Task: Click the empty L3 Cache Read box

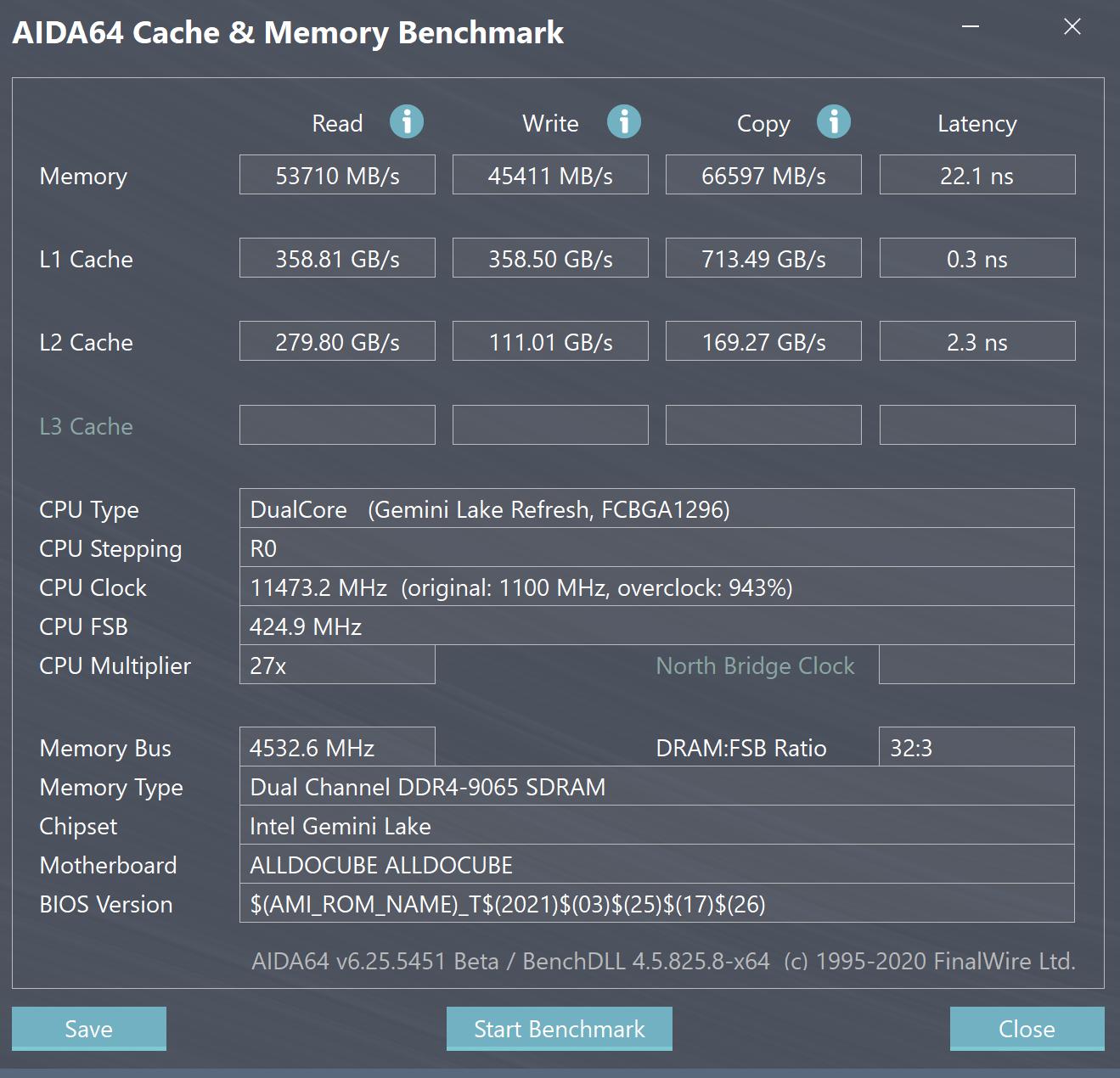Action: pos(337,424)
